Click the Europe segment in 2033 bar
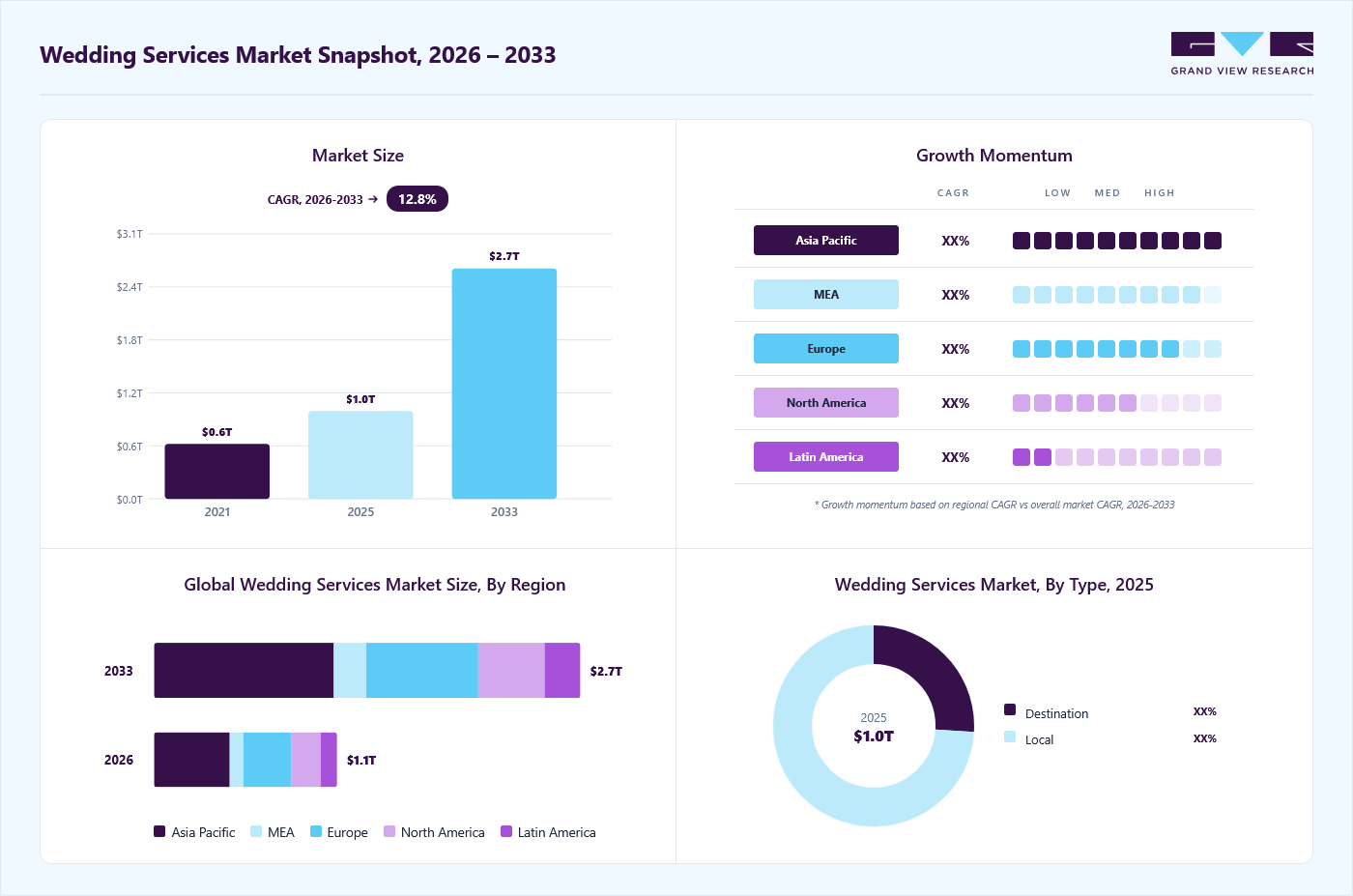The image size is (1353, 896). (422, 671)
